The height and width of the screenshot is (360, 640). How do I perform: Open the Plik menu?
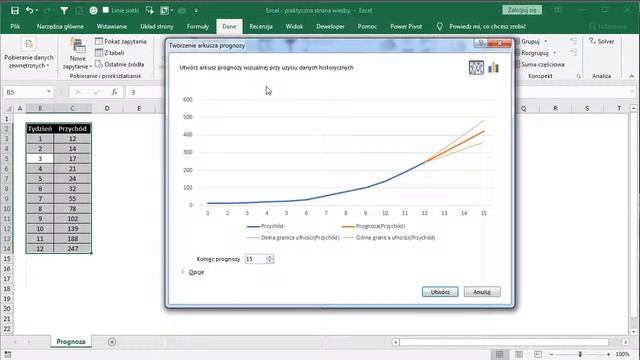(15, 27)
